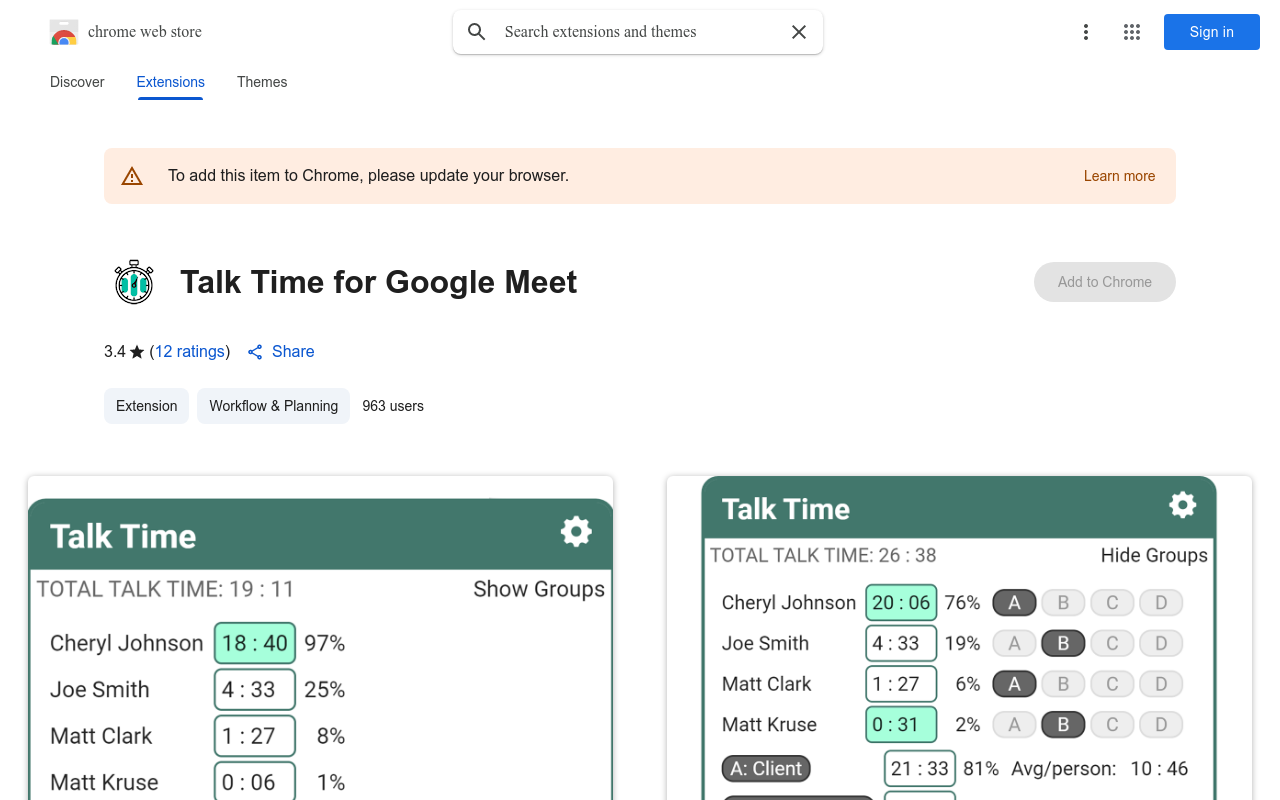Clear the search field with X

coord(799,32)
